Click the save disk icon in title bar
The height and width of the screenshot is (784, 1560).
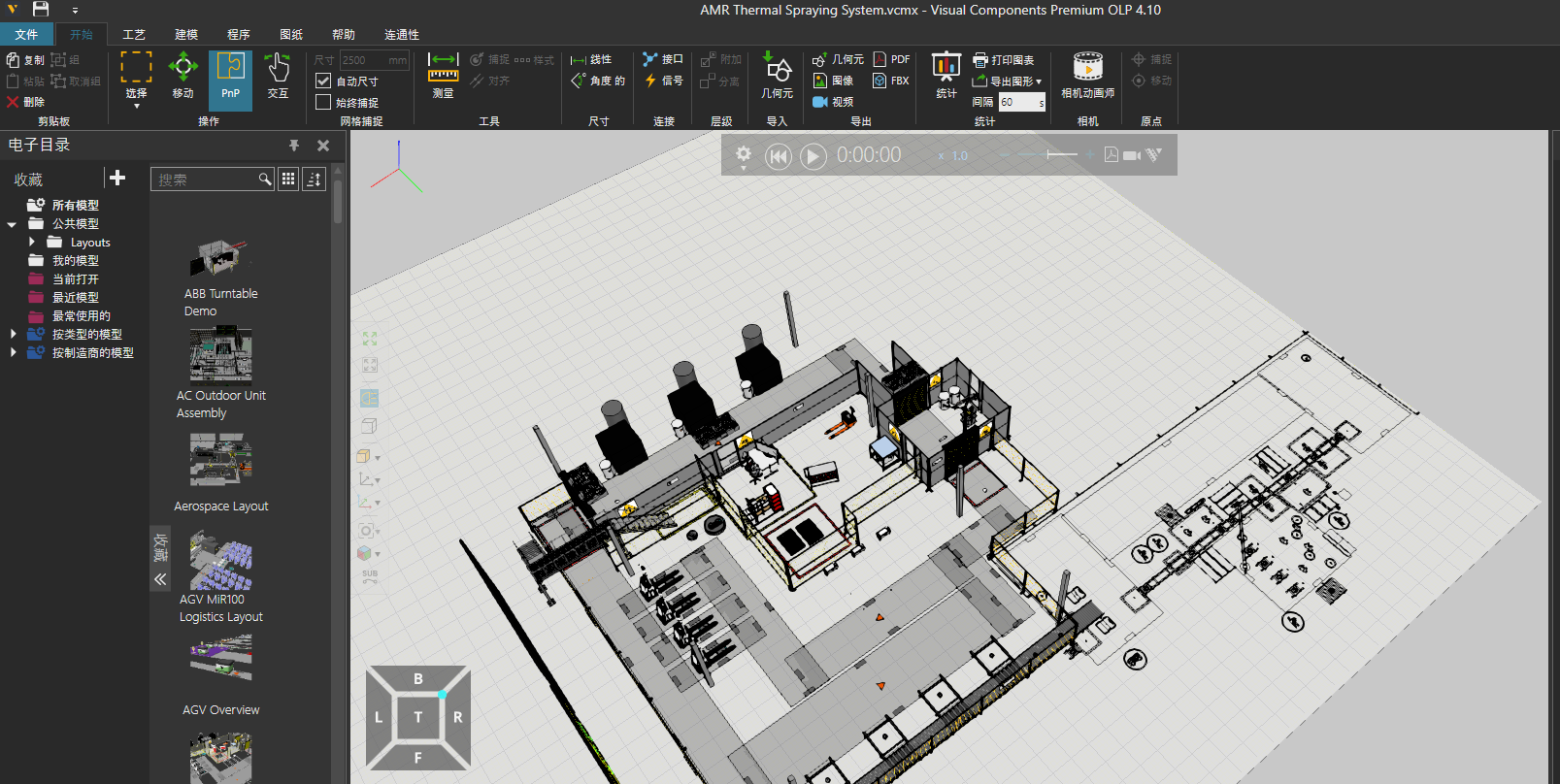[x=41, y=10]
